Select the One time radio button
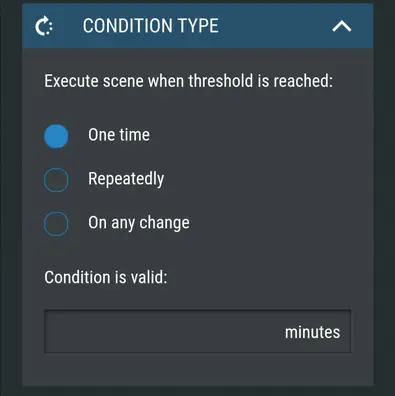This screenshot has width=395, height=396. [56, 136]
